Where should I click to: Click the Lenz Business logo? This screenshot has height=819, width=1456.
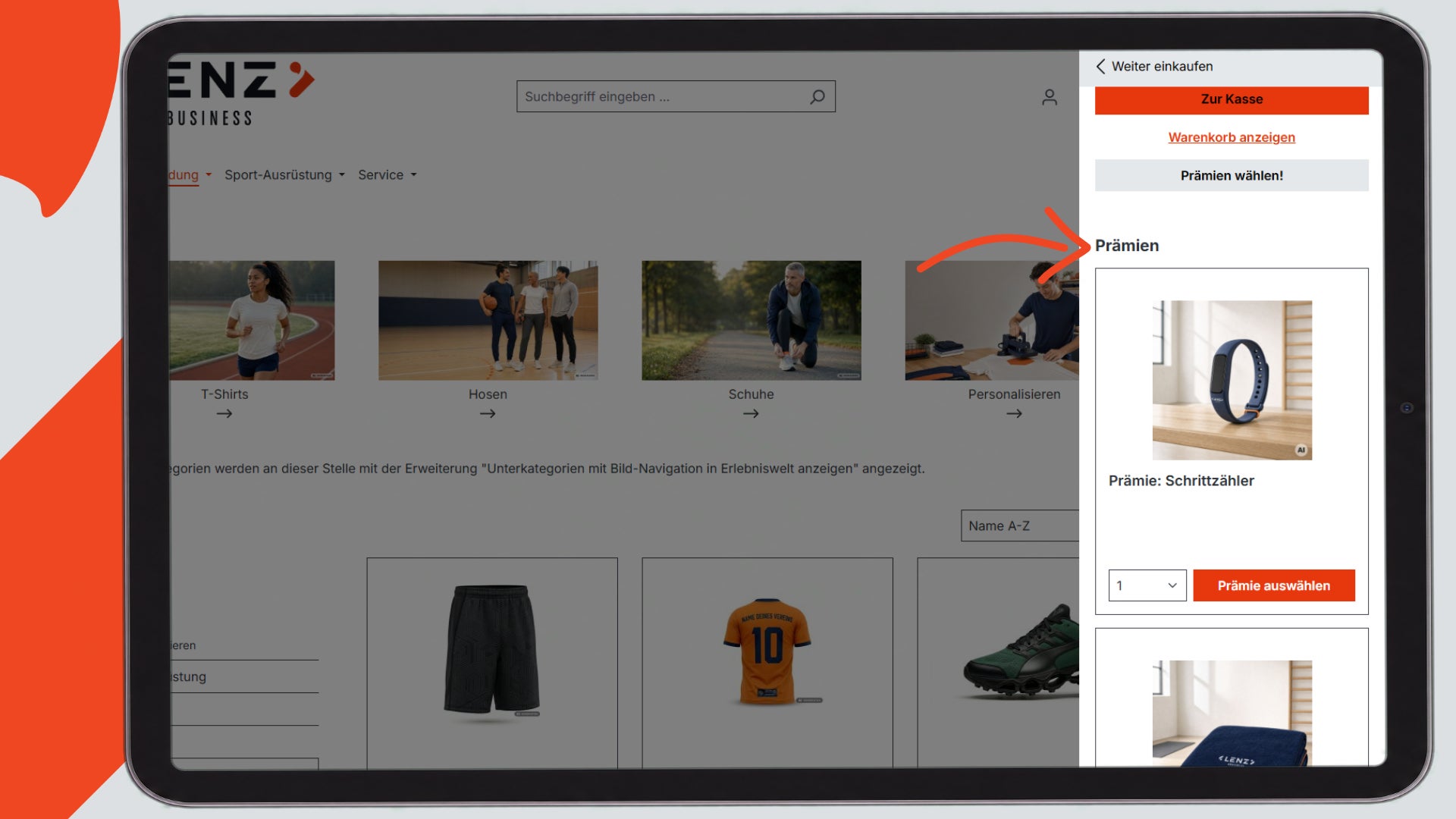[241, 93]
